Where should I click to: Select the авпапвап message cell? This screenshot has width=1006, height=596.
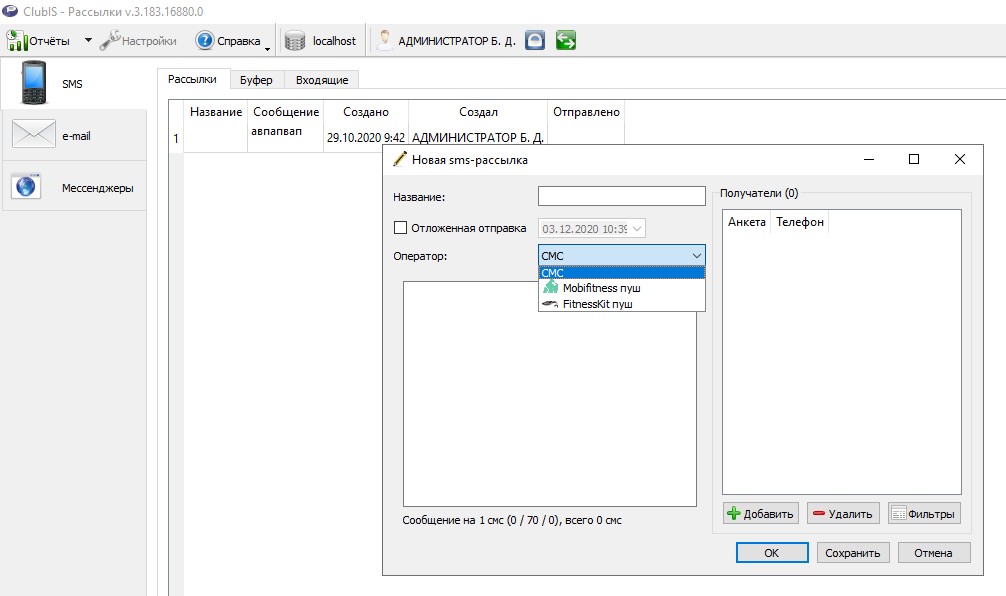[x=286, y=137]
